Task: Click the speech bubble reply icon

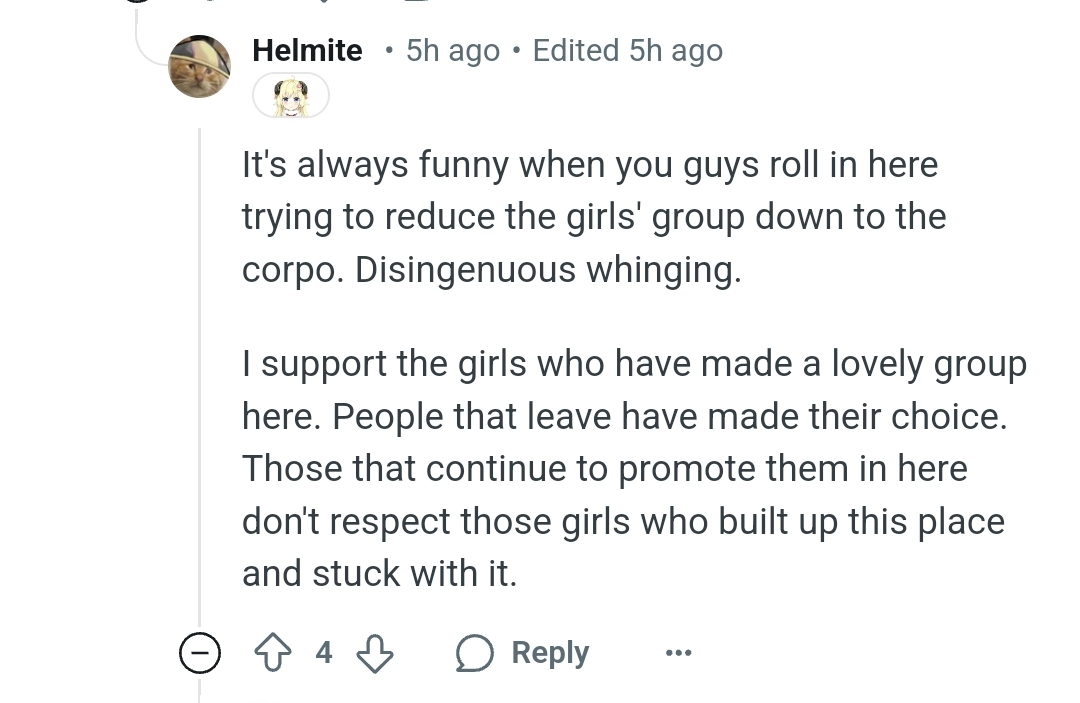Action: (x=475, y=652)
